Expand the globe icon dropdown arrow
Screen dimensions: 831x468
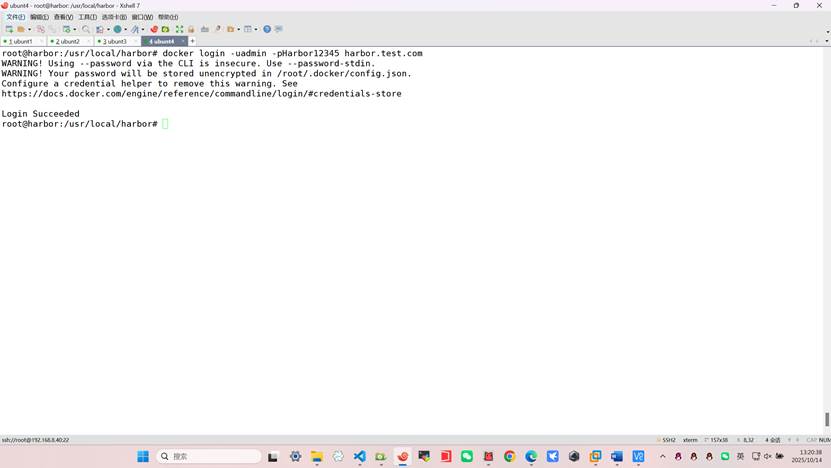(x=126, y=29)
